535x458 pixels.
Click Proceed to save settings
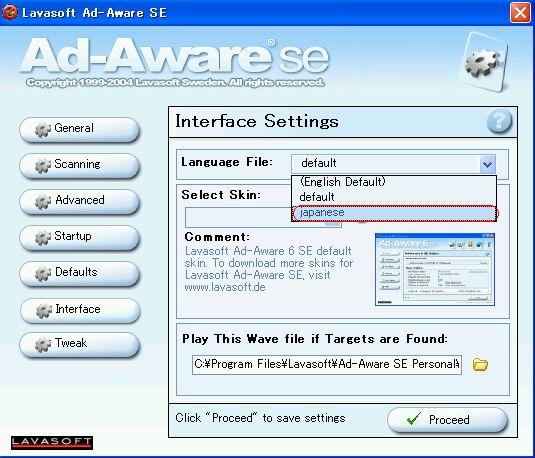447,419
